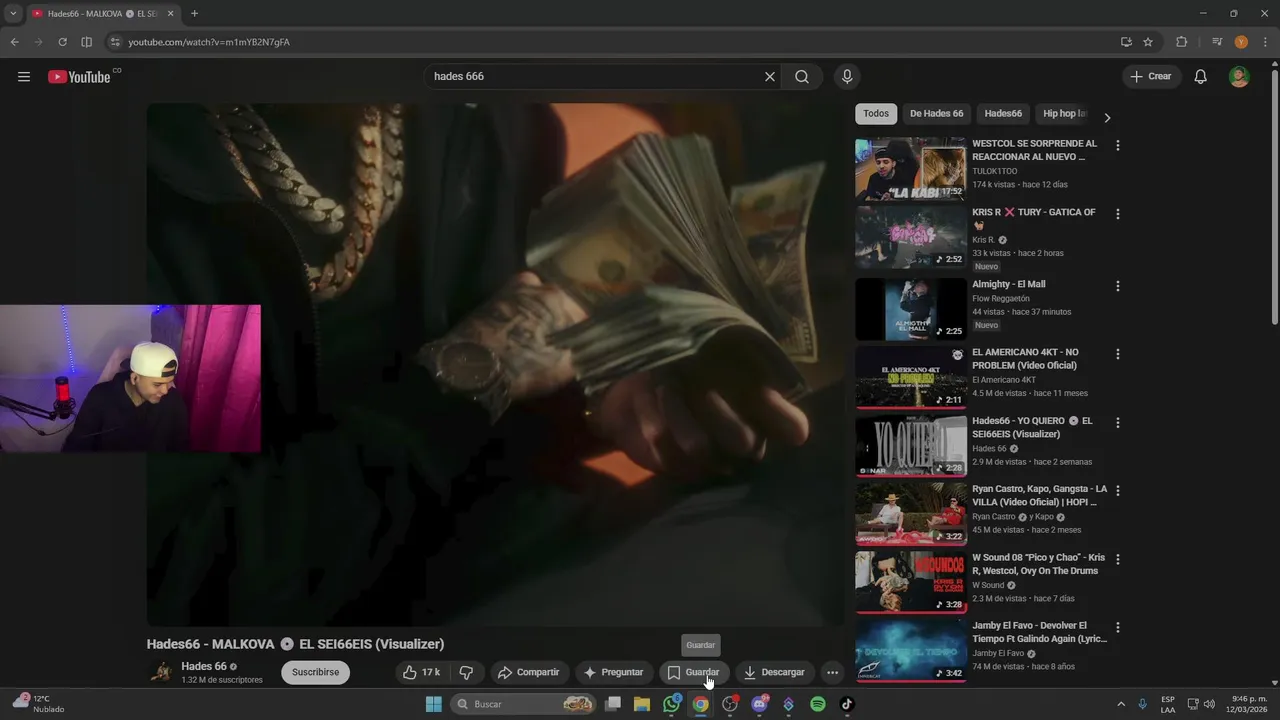
Task: Open a new Chrome tab
Action: [x=194, y=13]
